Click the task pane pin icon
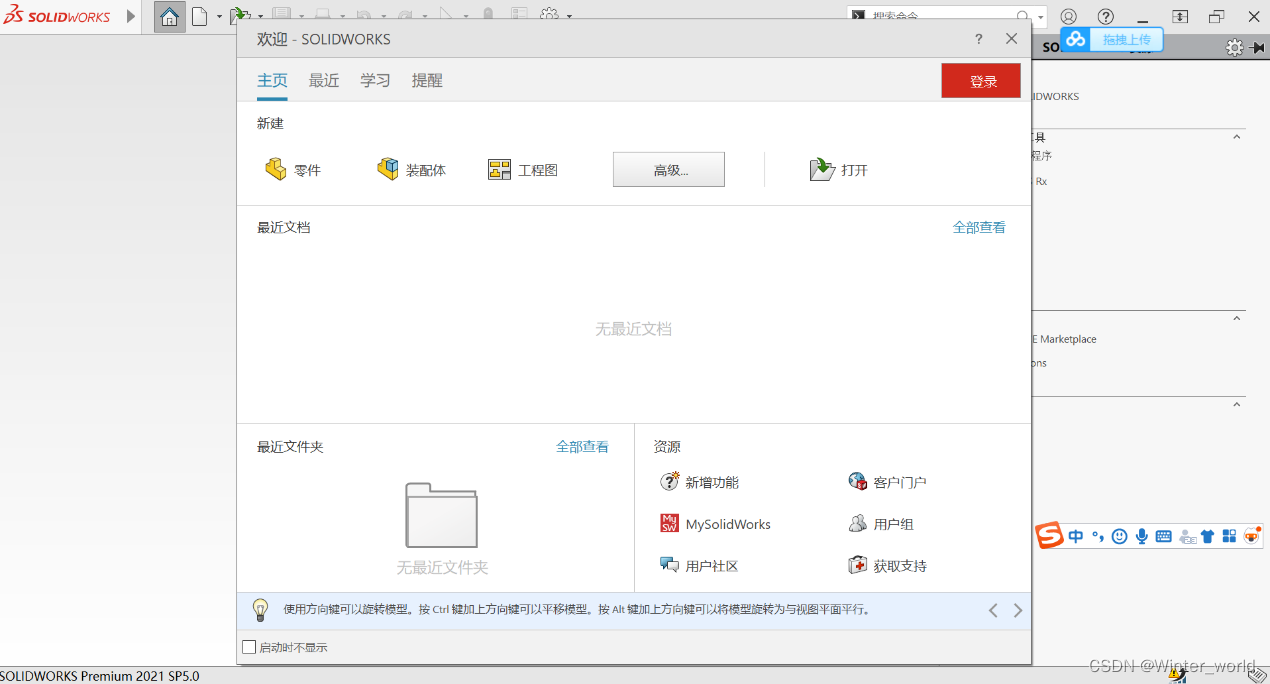This screenshot has width=1270, height=684. (1258, 47)
